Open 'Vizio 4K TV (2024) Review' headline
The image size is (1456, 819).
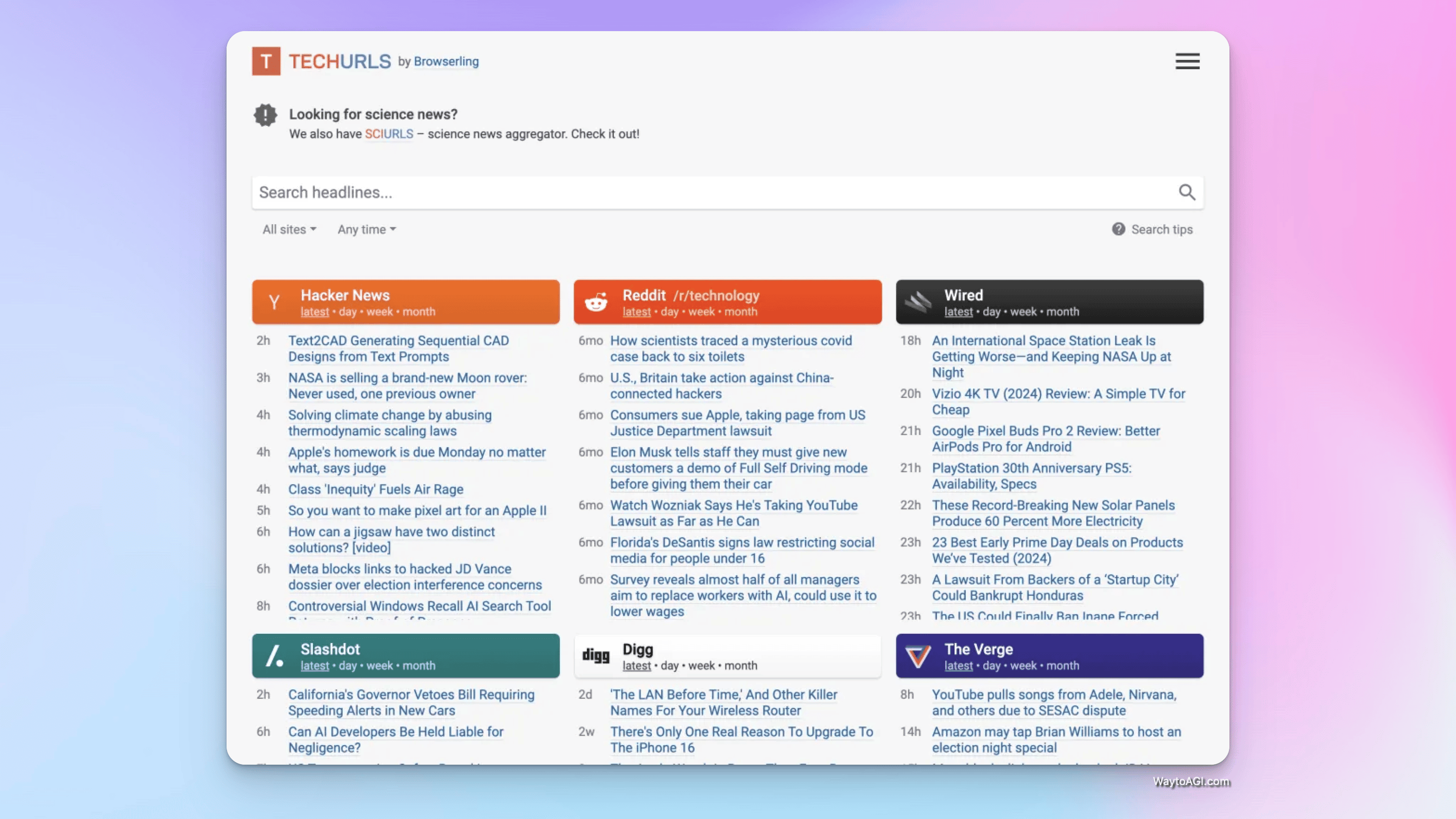[x=1059, y=401]
